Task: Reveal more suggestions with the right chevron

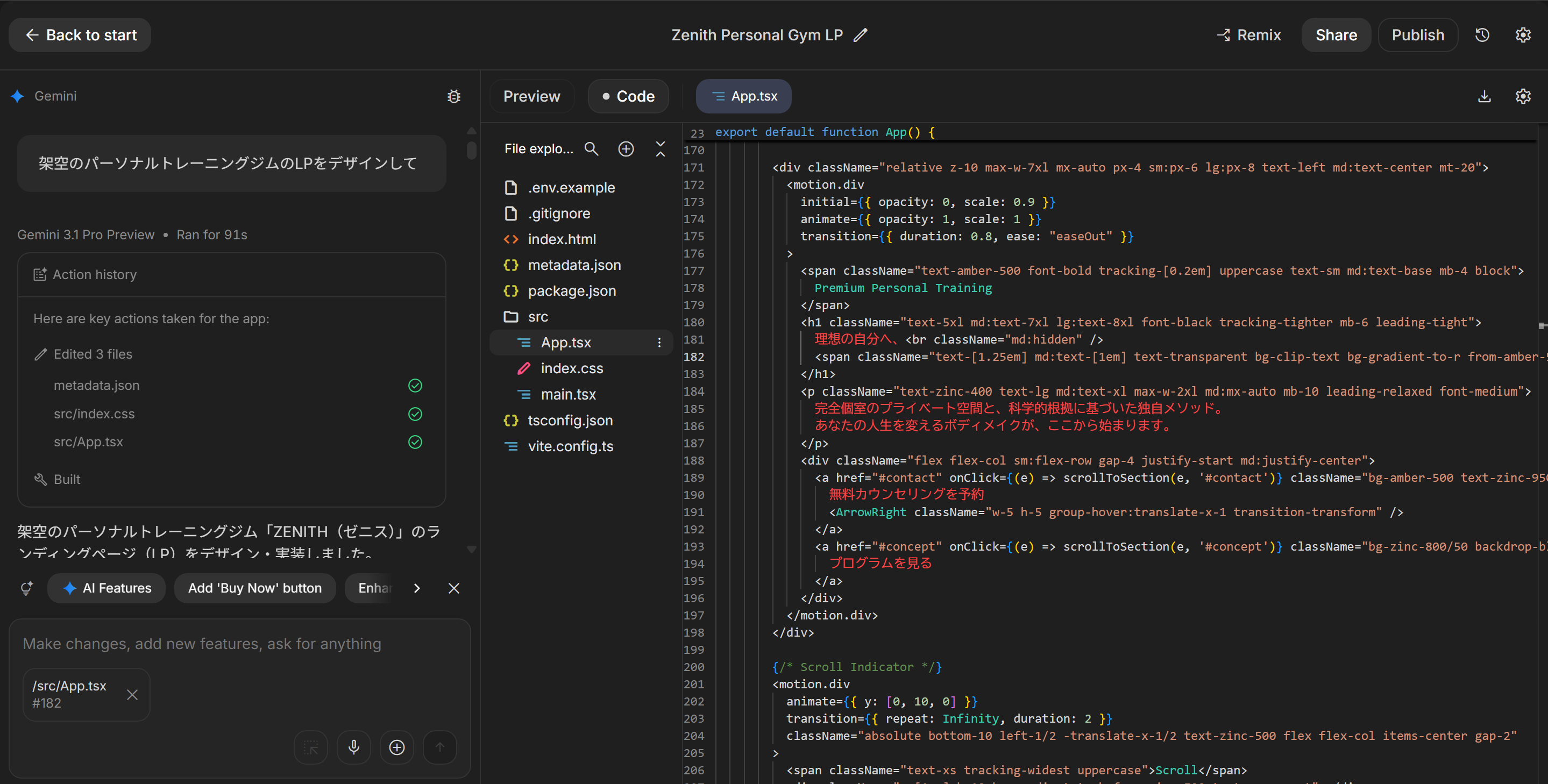Action: point(417,588)
